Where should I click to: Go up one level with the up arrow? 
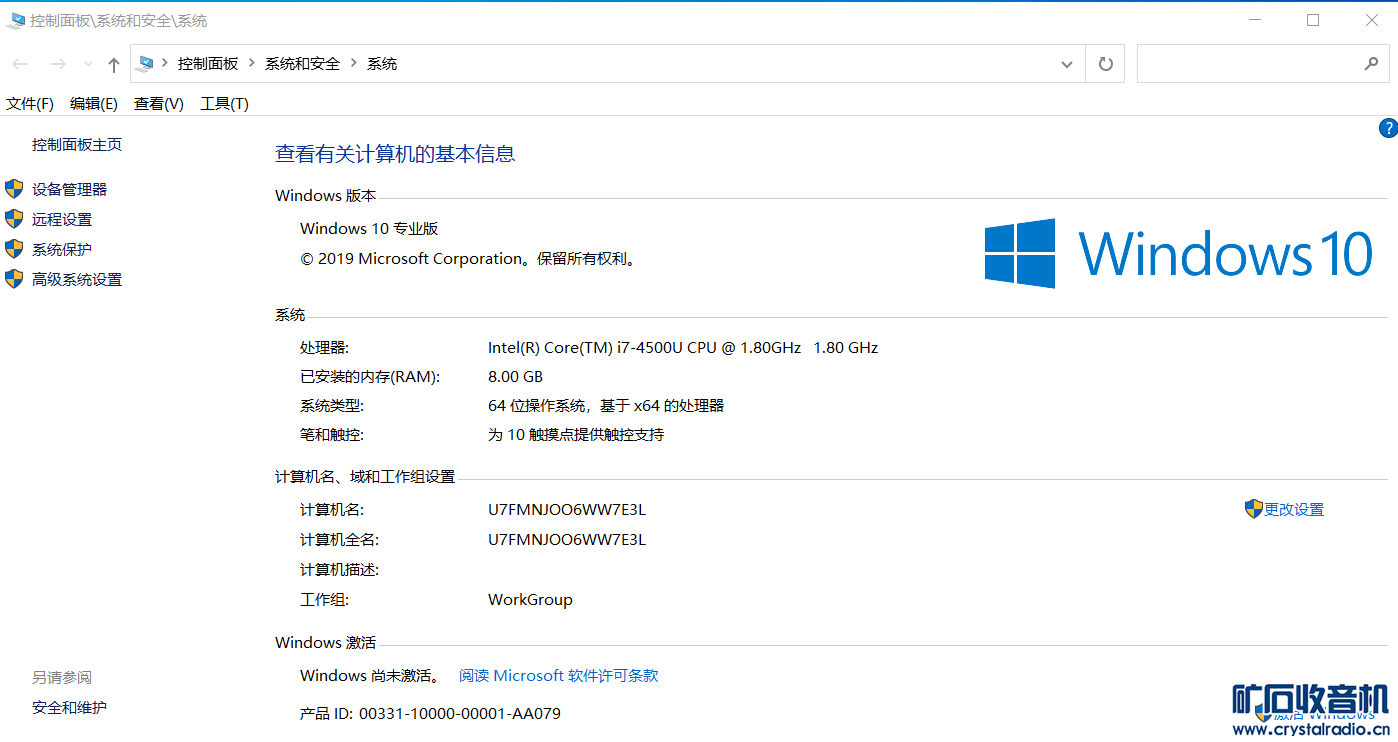(x=114, y=64)
